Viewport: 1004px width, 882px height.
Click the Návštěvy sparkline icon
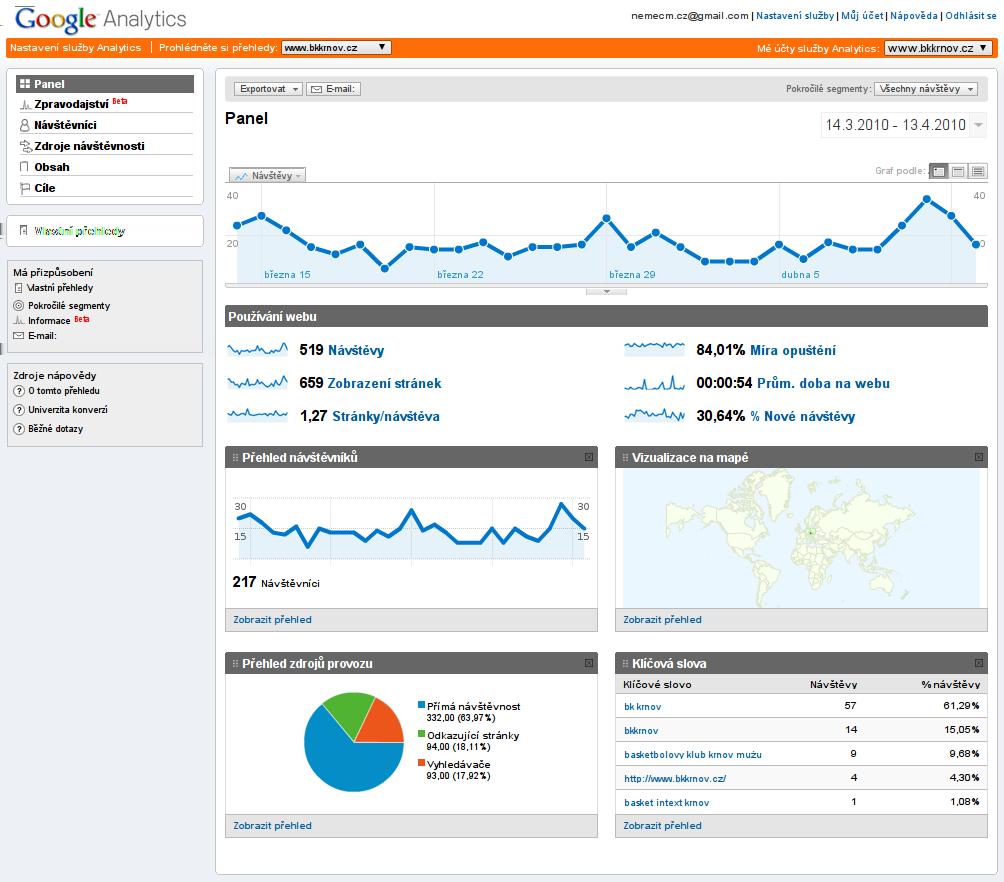257,350
